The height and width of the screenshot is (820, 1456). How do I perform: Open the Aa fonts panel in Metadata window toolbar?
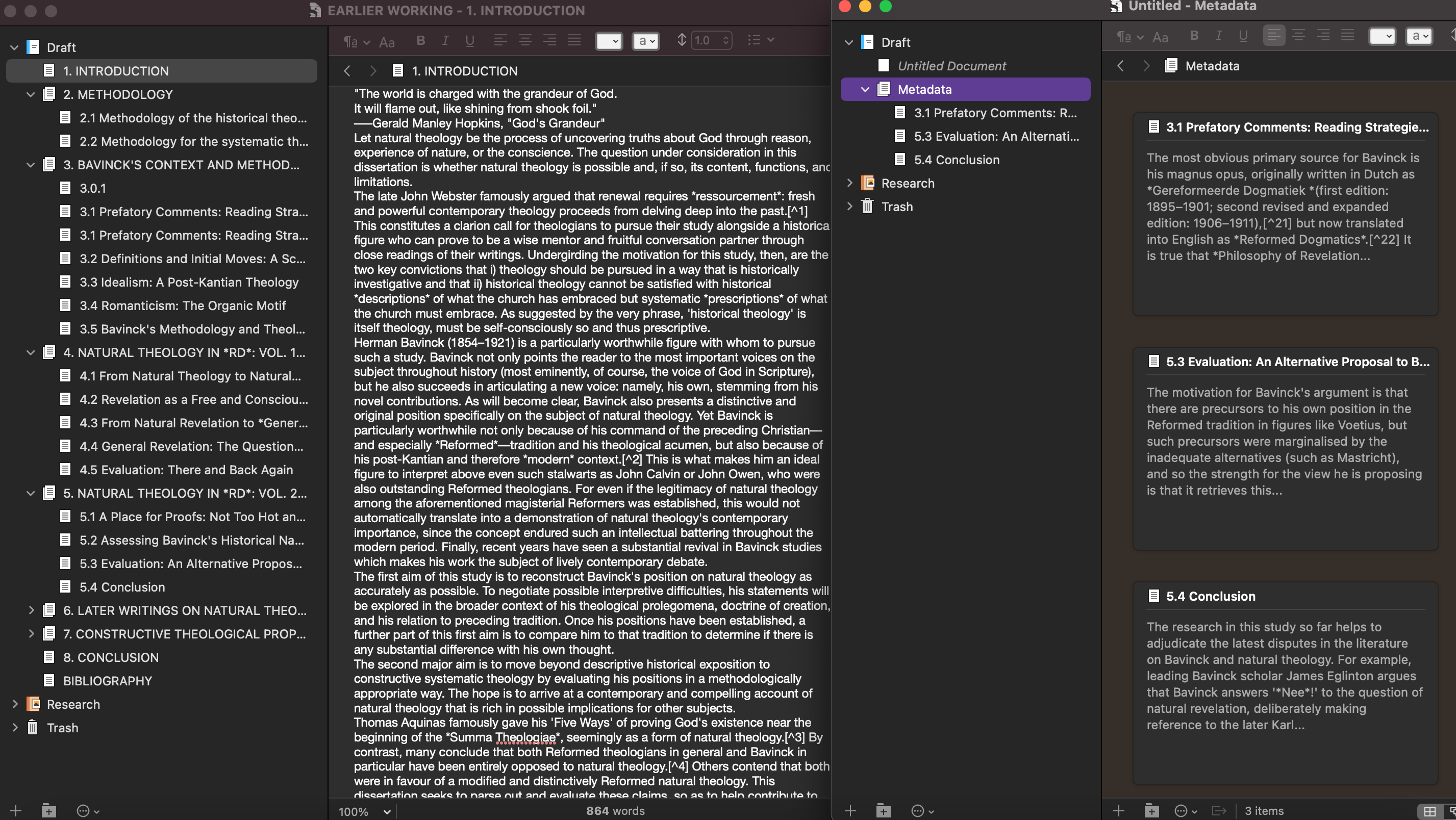click(x=1161, y=37)
